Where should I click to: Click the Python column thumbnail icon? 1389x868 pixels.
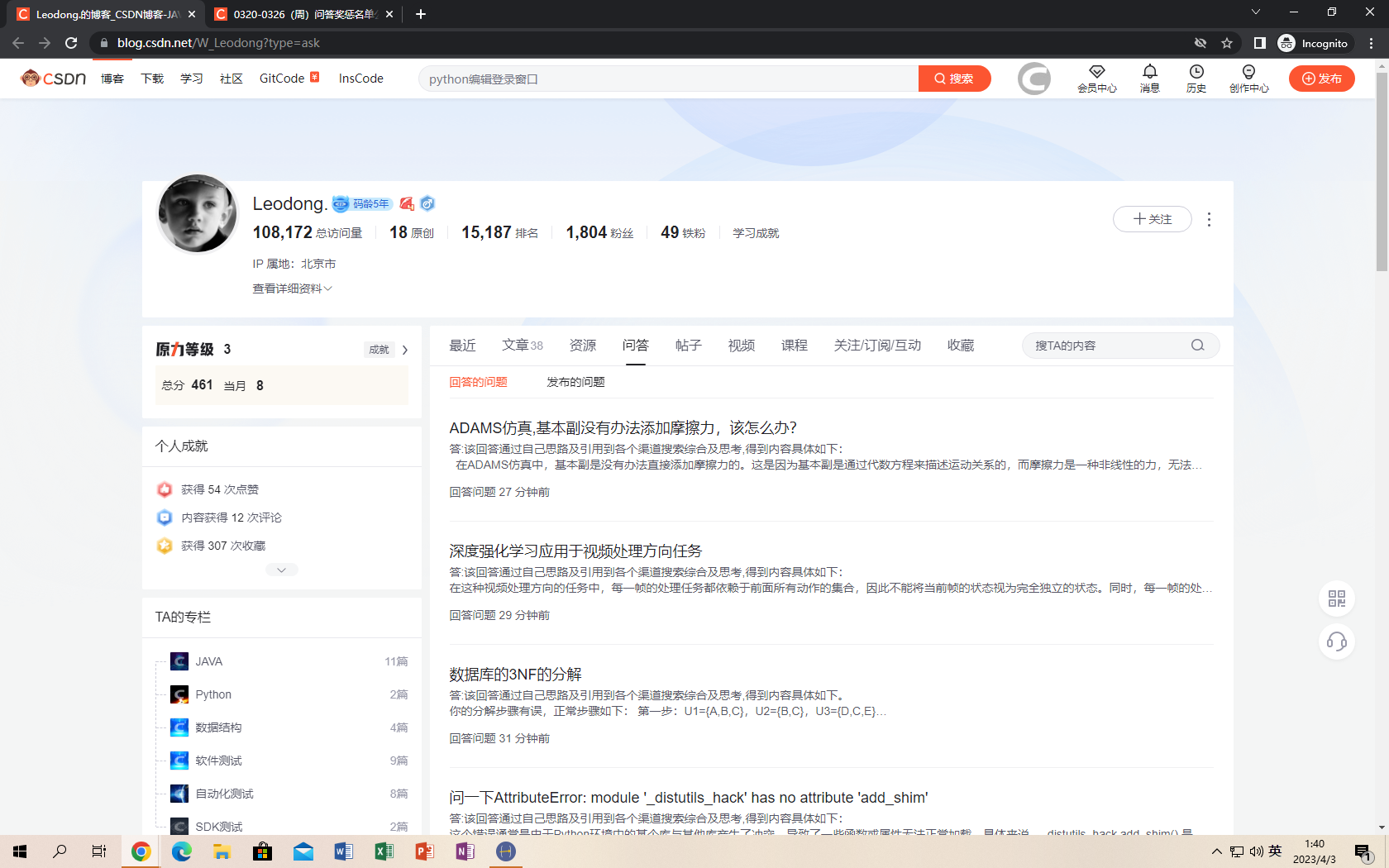click(x=179, y=694)
